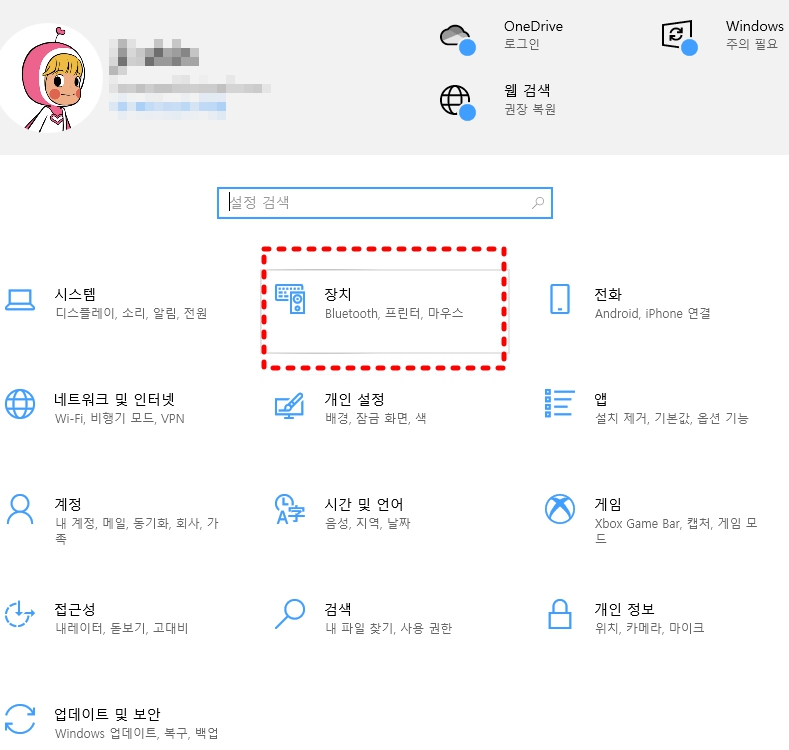The width and height of the screenshot is (789, 750).
Task: Click text '디스플레이, 소리, 알림, 전원'
Action: [x=131, y=314]
